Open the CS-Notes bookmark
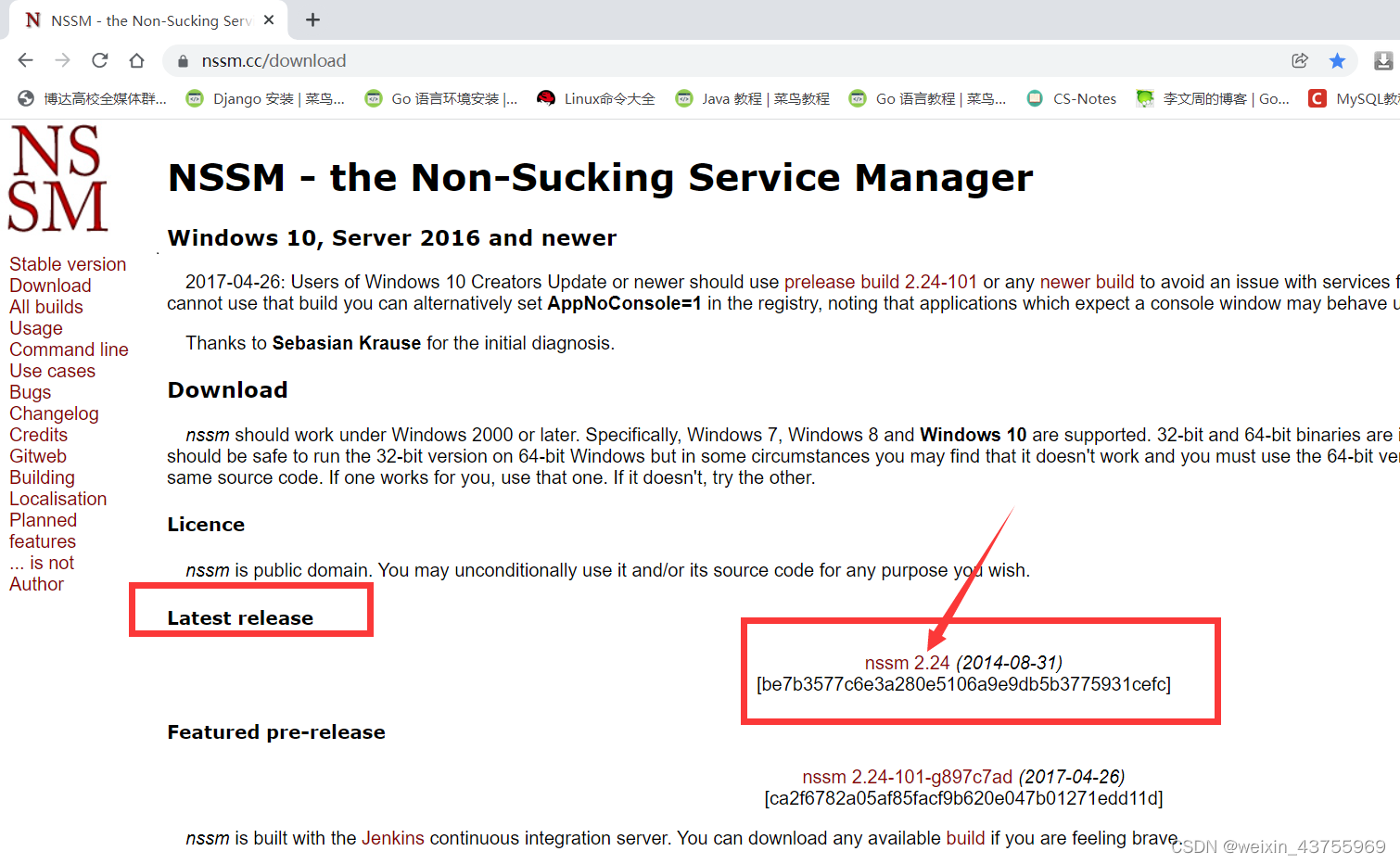Viewport: 1400px width, 864px height. [x=1072, y=98]
